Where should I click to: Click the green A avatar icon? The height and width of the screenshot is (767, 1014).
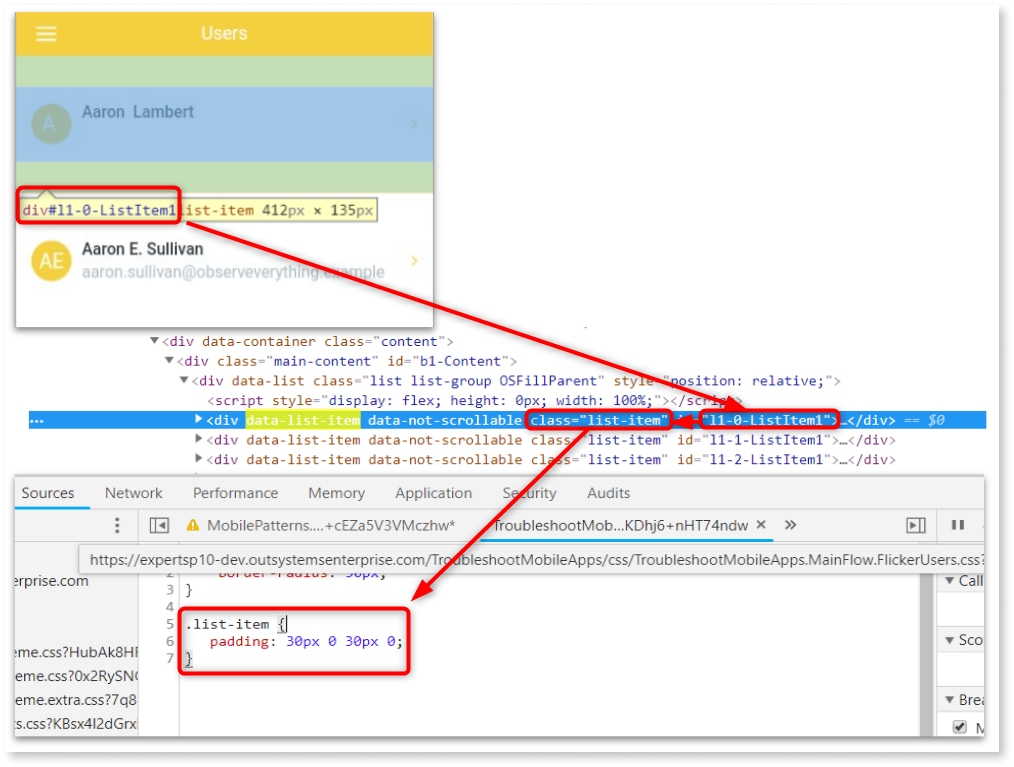click(x=51, y=122)
